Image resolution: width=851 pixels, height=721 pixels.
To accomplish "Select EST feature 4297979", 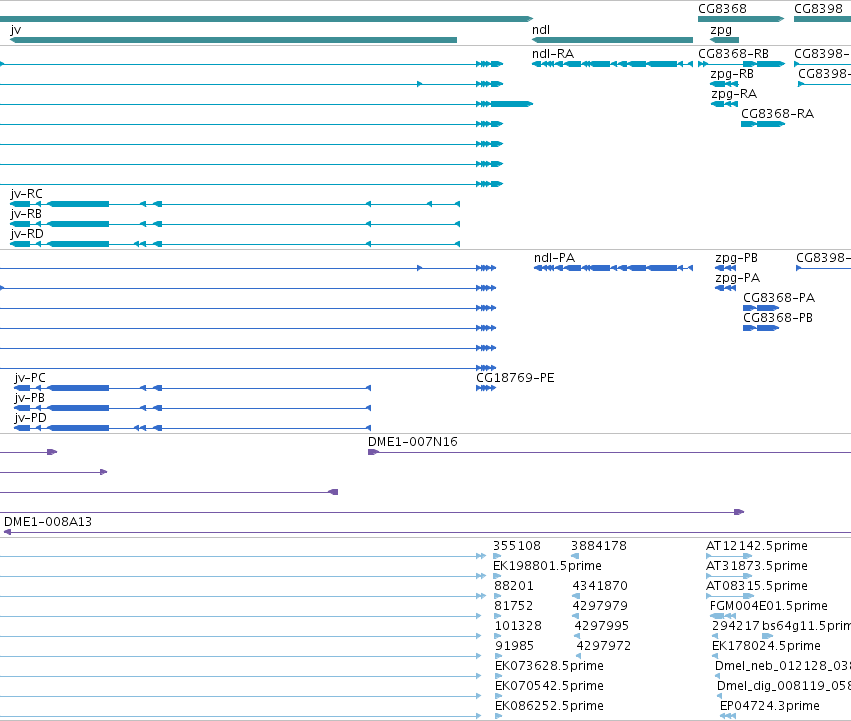I will (x=576, y=616).
